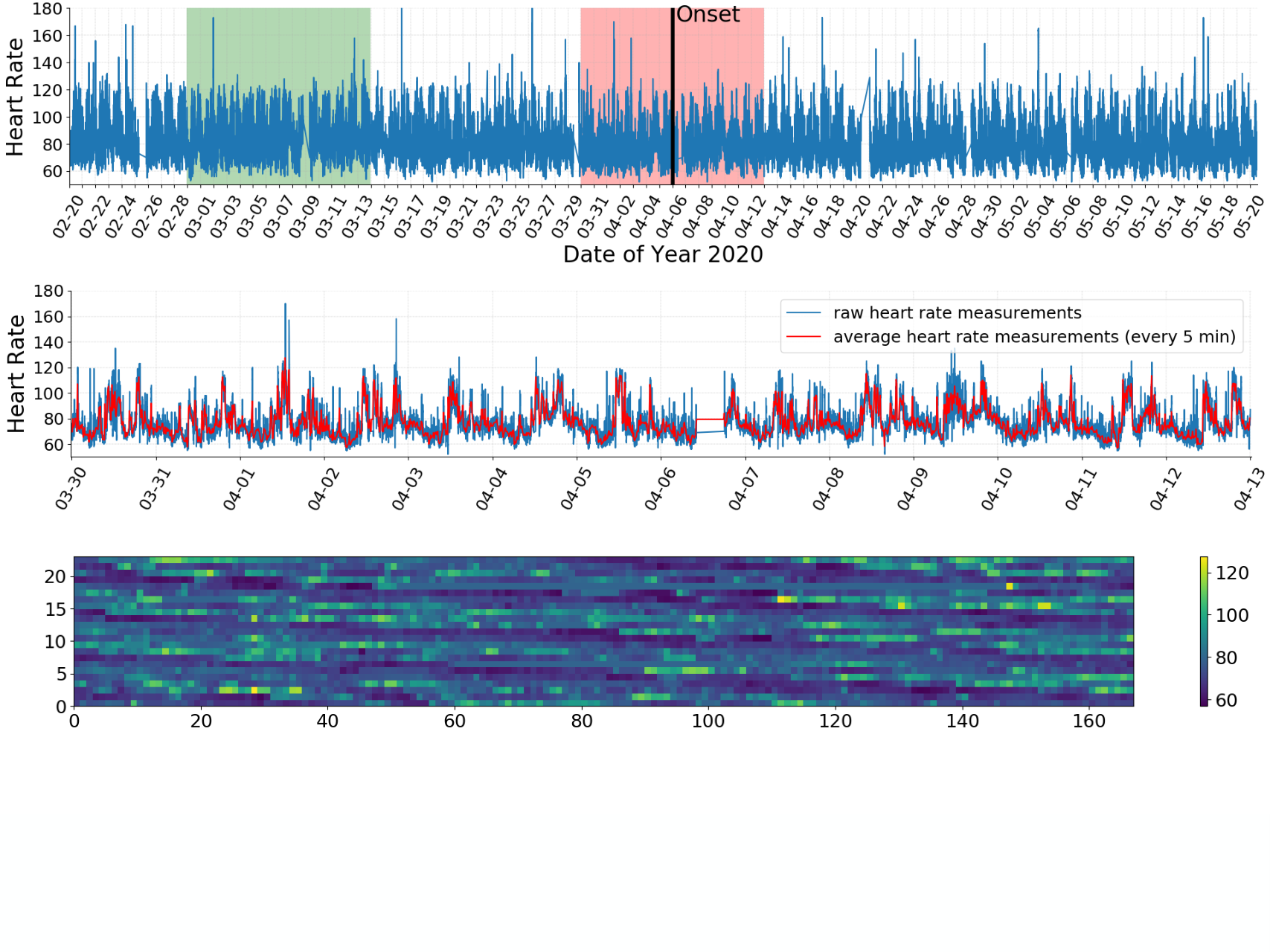Screen dimensions: 1270x952
Task: Click the "Heart Rate" y-axis label of top chart
Action: [15, 97]
